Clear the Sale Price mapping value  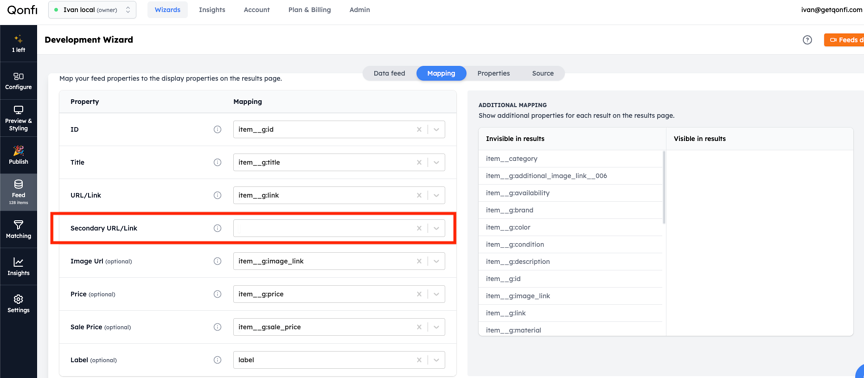point(419,327)
